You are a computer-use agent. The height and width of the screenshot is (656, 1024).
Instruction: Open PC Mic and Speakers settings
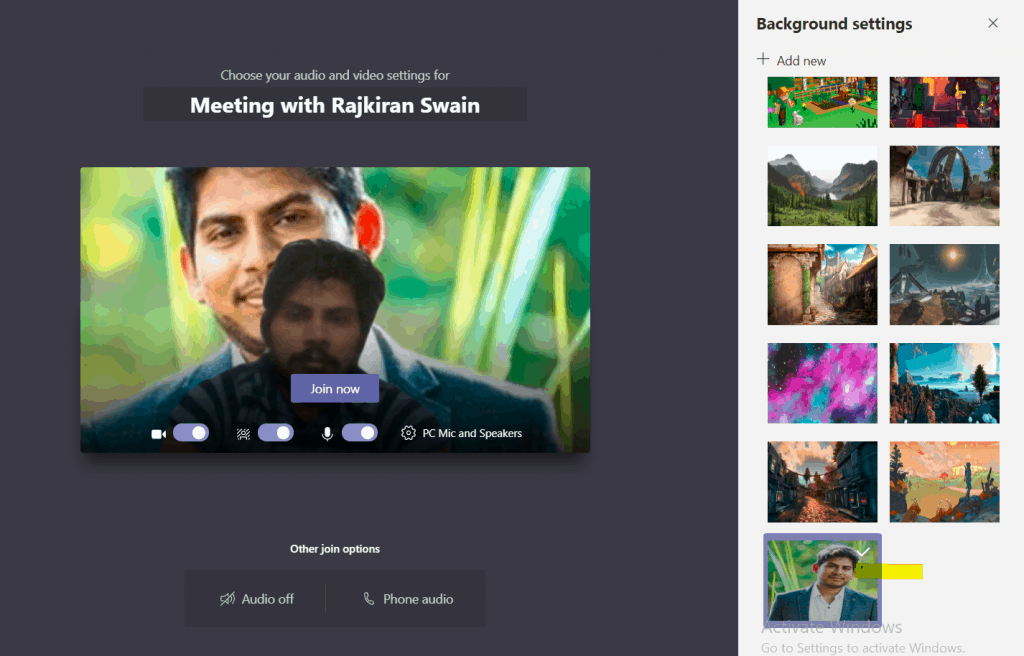click(x=472, y=433)
